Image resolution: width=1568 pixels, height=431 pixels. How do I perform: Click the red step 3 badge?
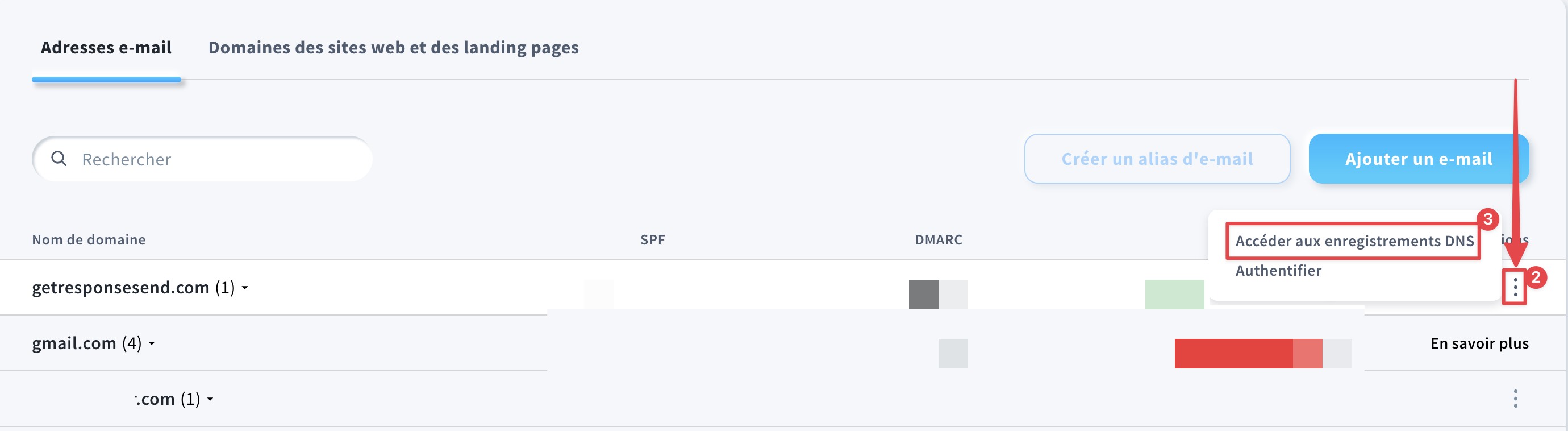[1488, 219]
